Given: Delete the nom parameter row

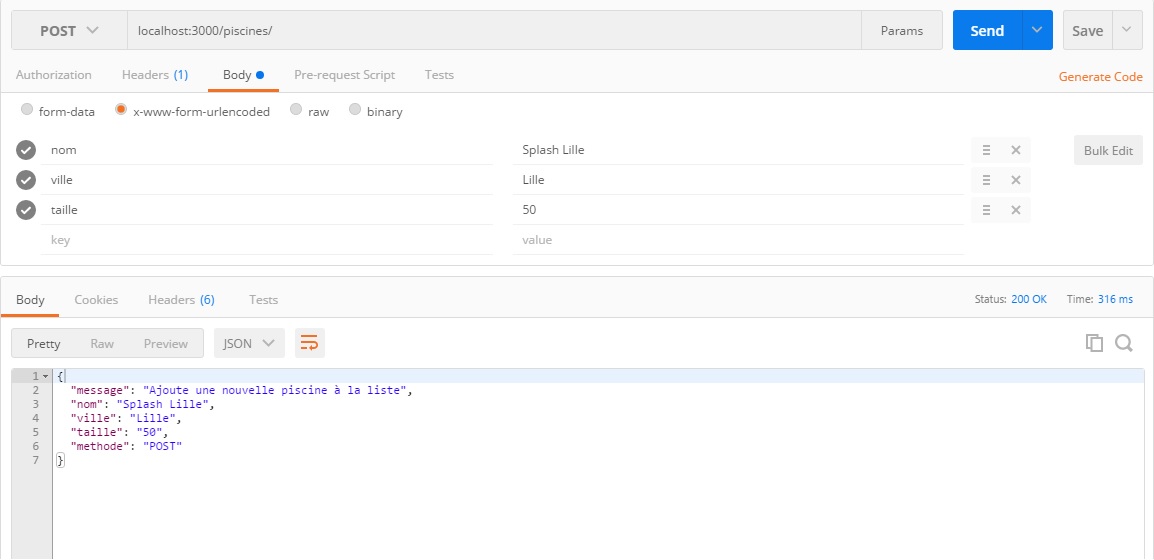Looking at the screenshot, I should pyautogui.click(x=1016, y=150).
